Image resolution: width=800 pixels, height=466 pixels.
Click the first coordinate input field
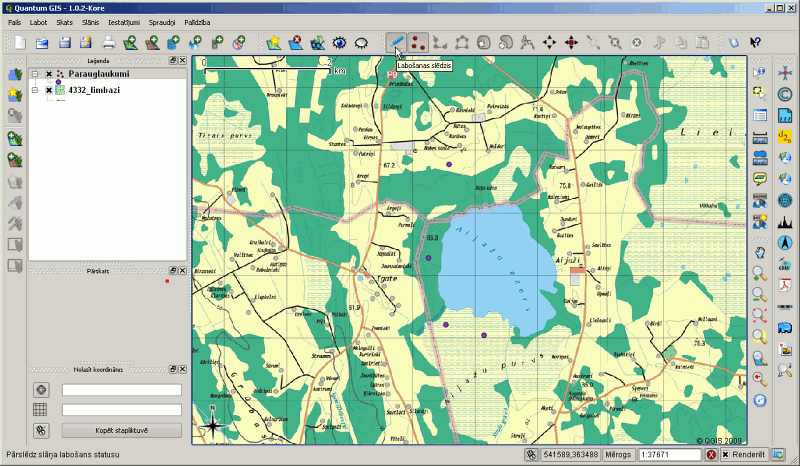click(x=121, y=390)
